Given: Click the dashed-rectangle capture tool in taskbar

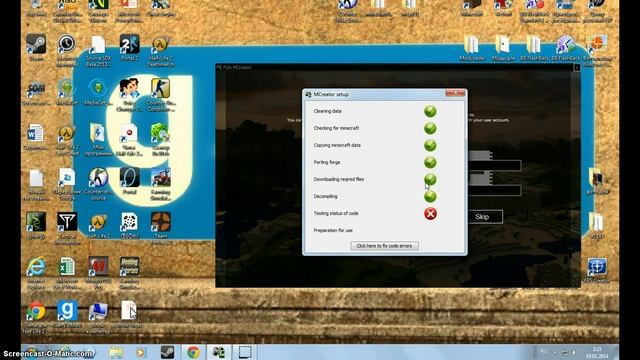Looking at the screenshot, I should click(245, 352).
